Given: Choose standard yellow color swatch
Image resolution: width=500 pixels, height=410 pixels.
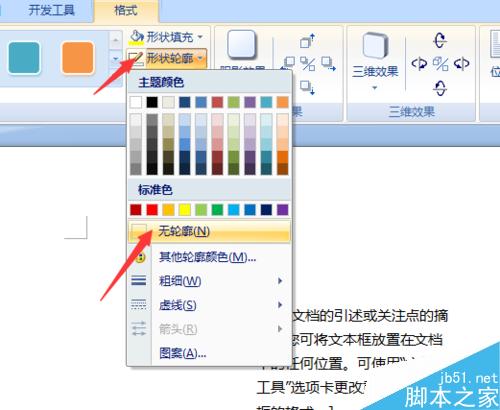Looking at the screenshot, I should pyautogui.click(x=185, y=210).
